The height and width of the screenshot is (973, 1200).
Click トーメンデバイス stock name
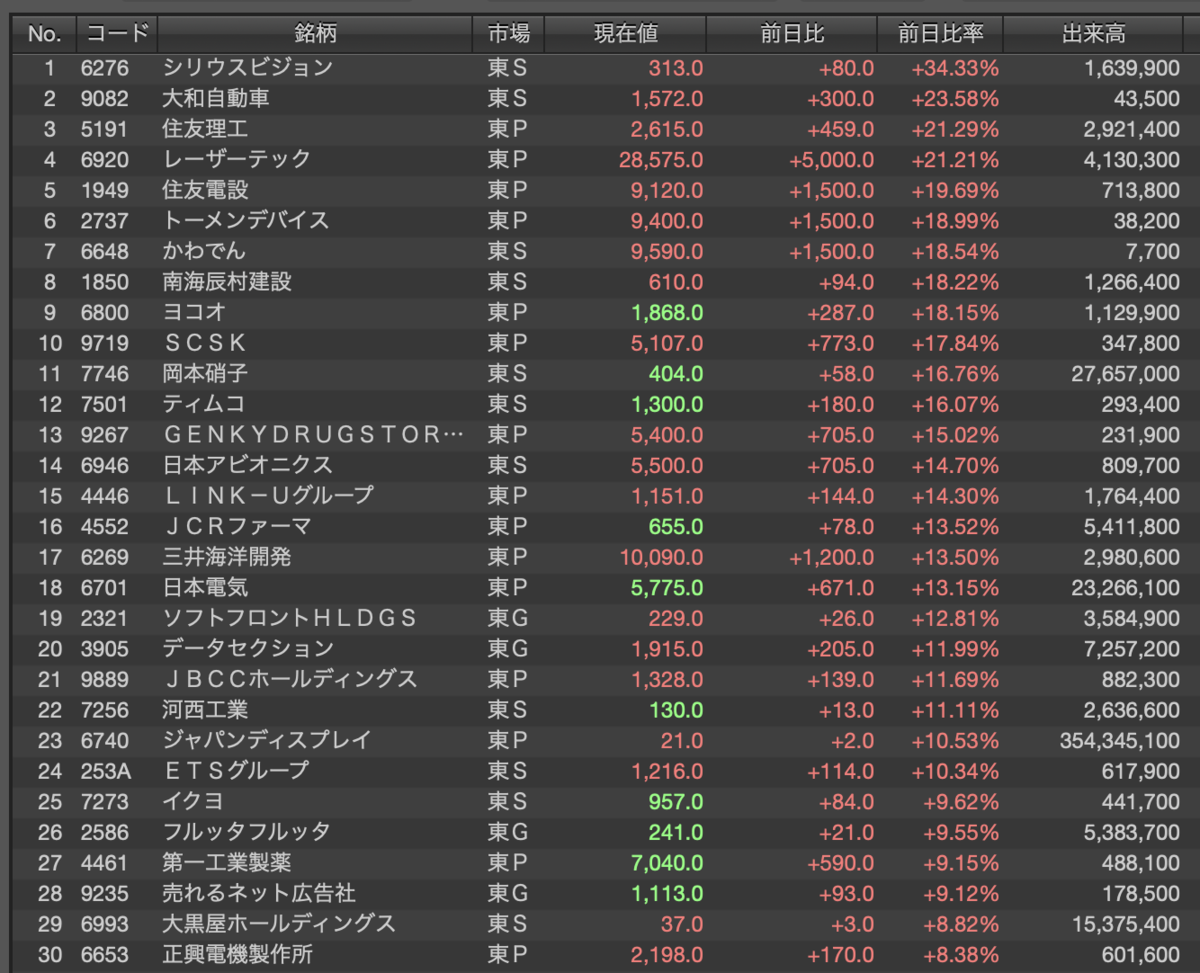[246, 221]
